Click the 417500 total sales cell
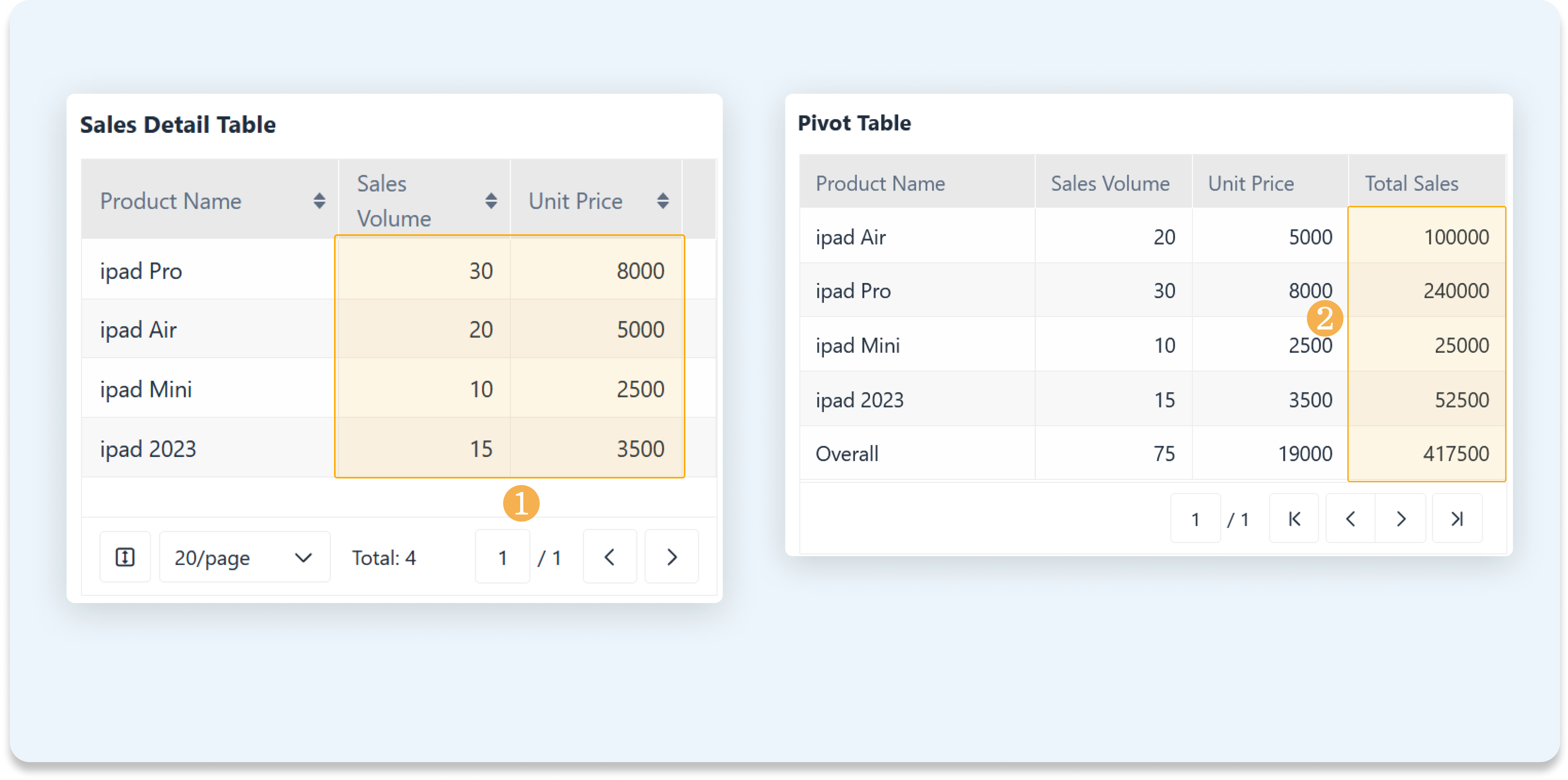The height and width of the screenshot is (780, 1568). tap(1456, 454)
